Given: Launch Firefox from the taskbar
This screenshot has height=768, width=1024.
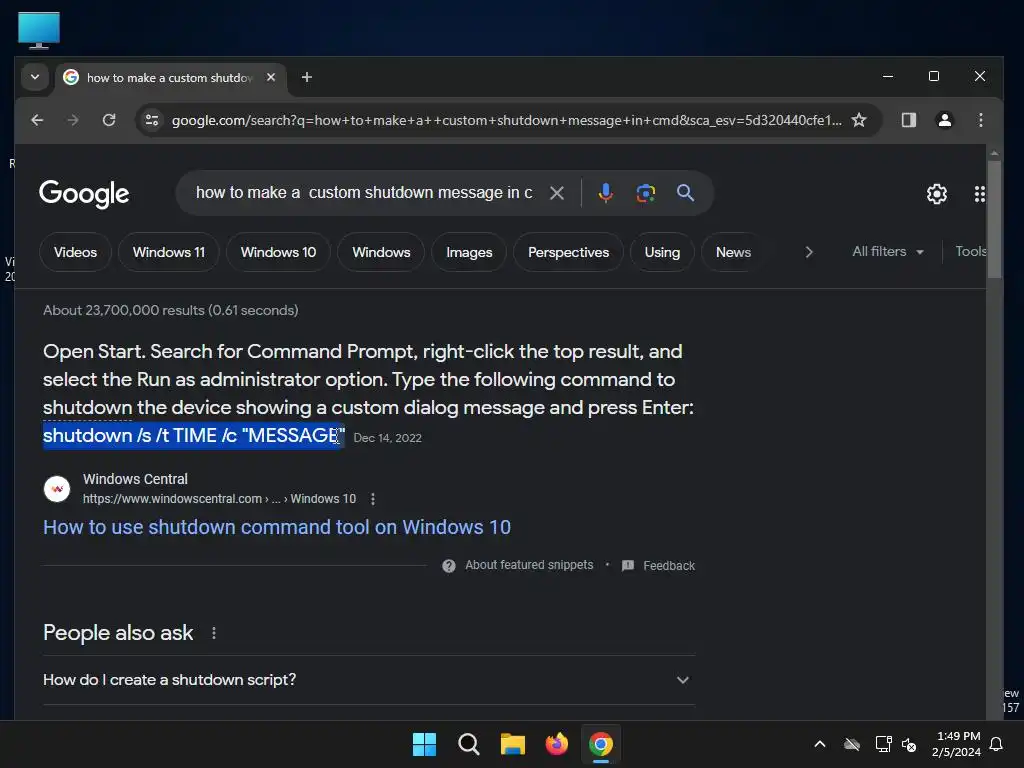Looking at the screenshot, I should click(556, 744).
